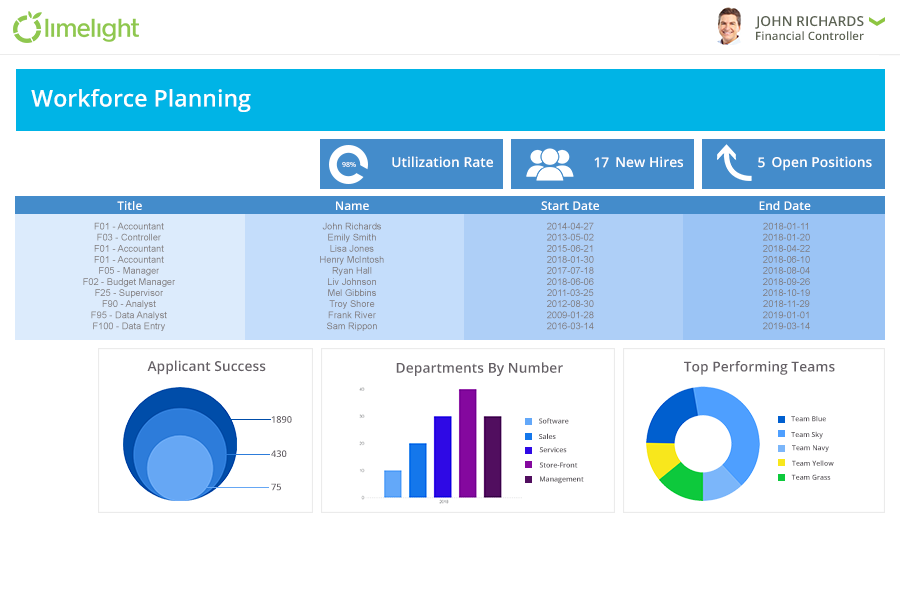Screen dimensions: 900x600
Task: Toggle Store-Front legend color swatch
Action: click(529, 465)
